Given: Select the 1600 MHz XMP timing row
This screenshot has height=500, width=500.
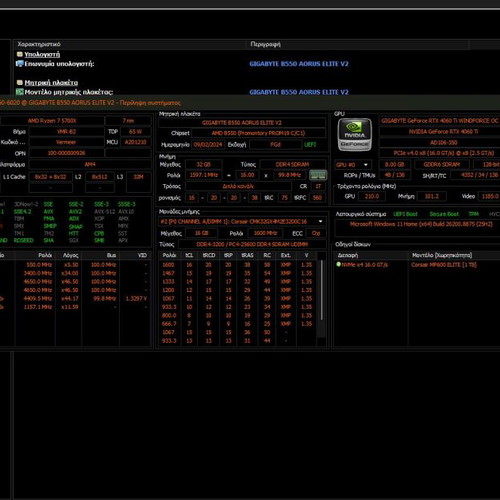Looking at the screenshot, I should click(x=237, y=265).
